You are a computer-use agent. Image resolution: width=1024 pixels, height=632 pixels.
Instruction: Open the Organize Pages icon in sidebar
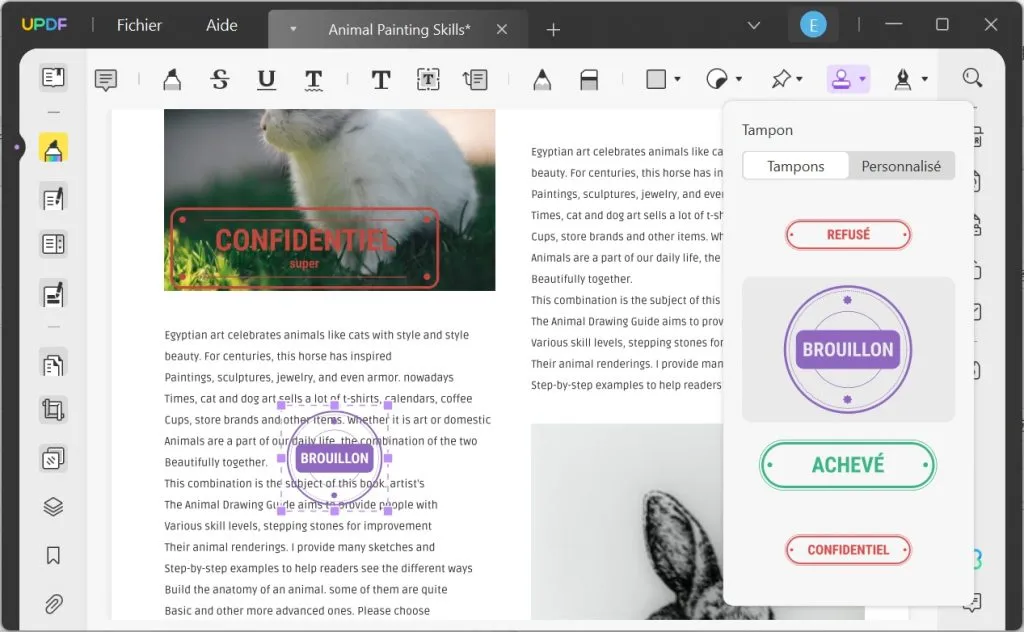pos(53,364)
